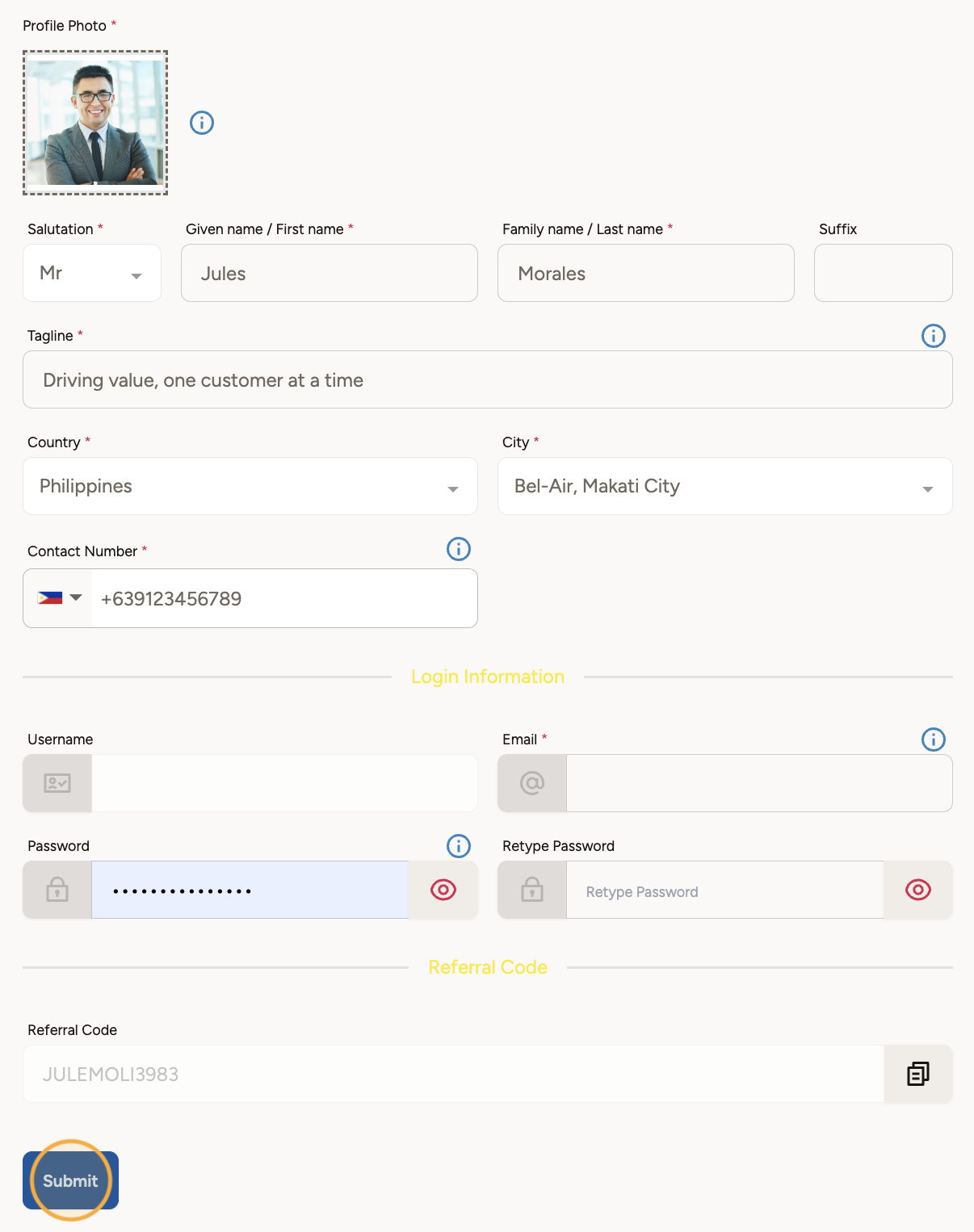Screen dimensions: 974x1232
Task: Copy the referral code with copy icon
Action: coord(917,1074)
